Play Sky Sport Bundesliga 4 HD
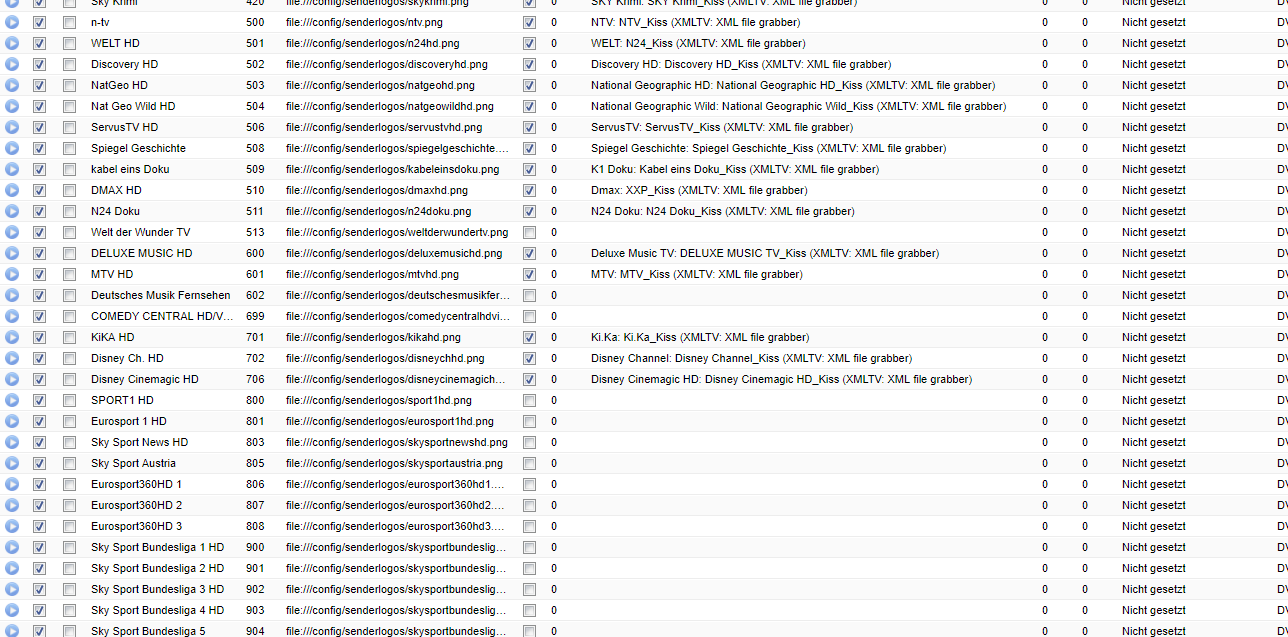 (x=12, y=610)
